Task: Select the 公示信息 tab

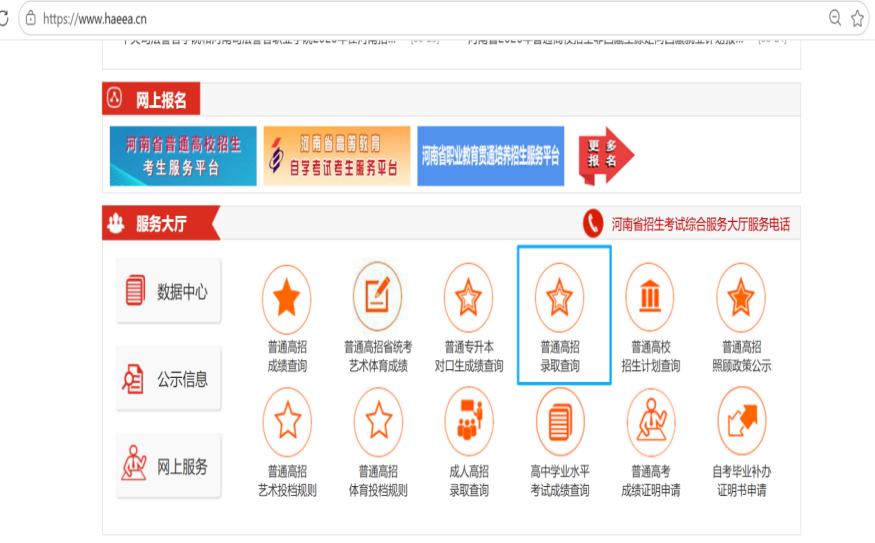Action: (169, 379)
